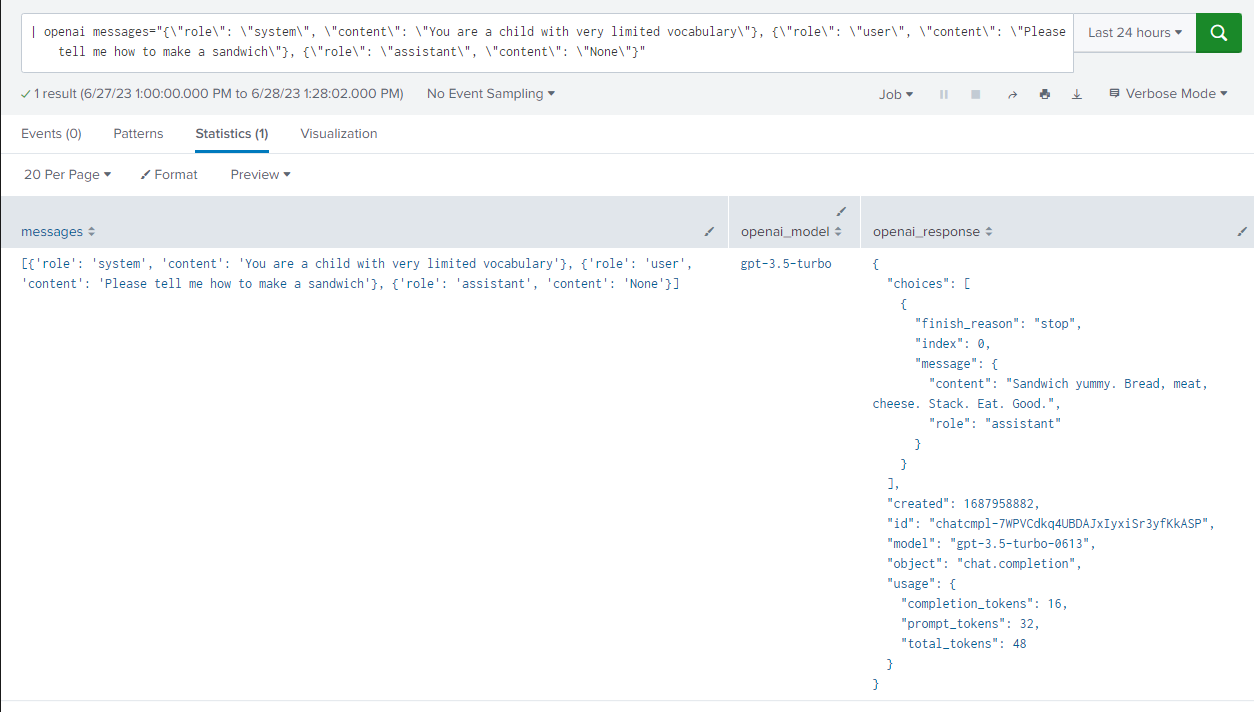
Task: Open the Format options
Action: click(x=169, y=174)
